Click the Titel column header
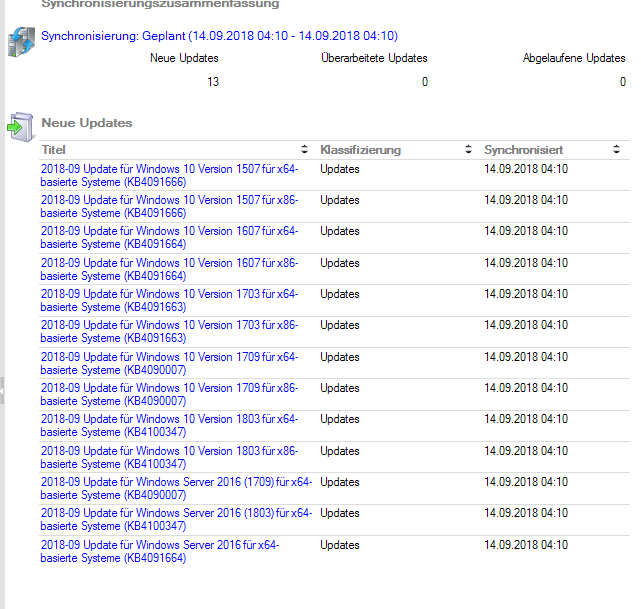Viewport: 641px width, 609px height. pos(54,150)
